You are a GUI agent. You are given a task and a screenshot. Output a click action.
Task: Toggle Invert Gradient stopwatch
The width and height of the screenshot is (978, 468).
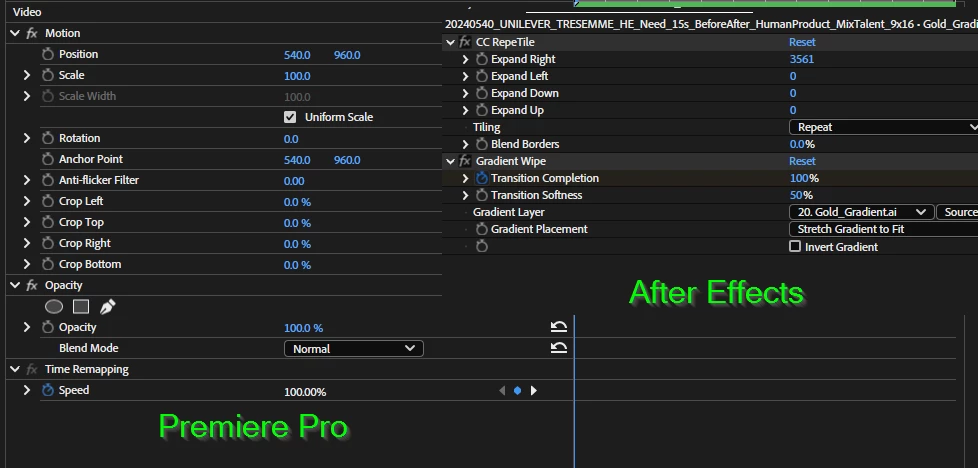(482, 247)
